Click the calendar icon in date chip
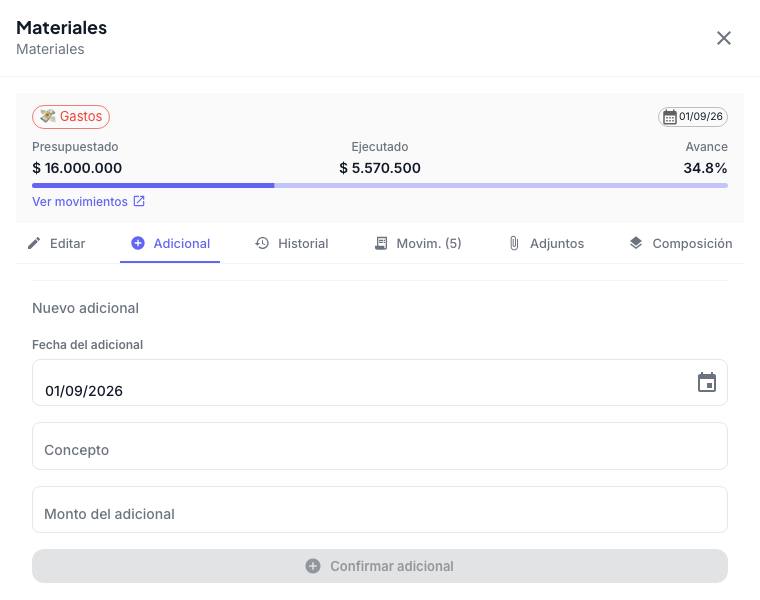The width and height of the screenshot is (760, 600). tap(669, 117)
